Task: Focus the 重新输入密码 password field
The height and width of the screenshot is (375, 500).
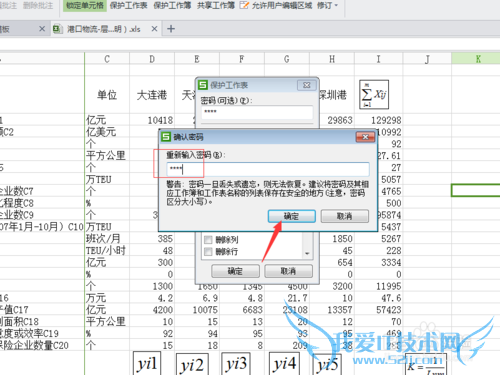Action: click(268, 169)
